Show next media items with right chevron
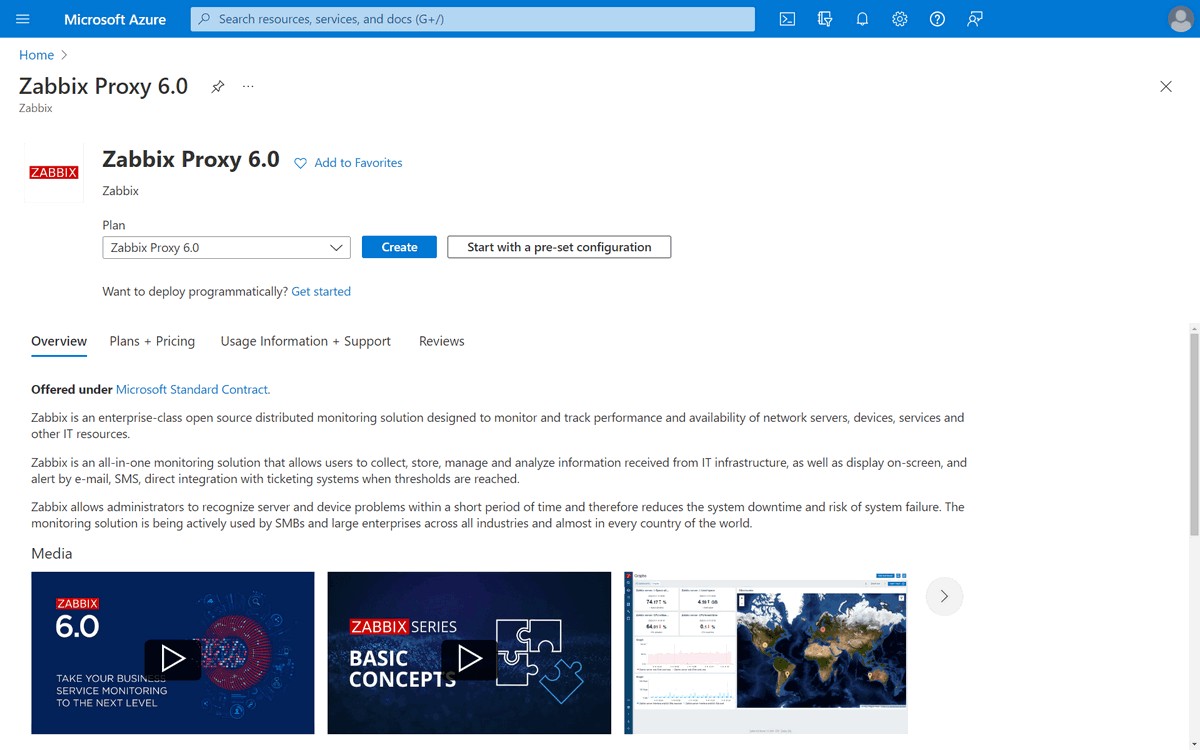Viewport: 1200px width, 750px height. tap(943, 596)
